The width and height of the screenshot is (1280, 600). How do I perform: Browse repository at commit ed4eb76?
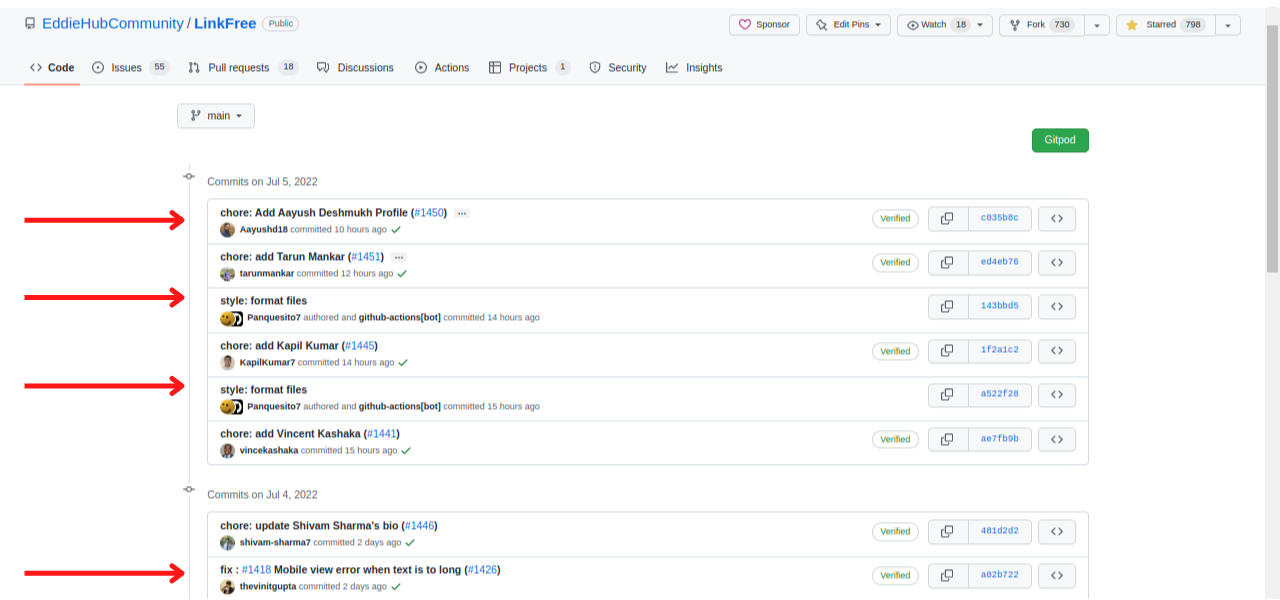tap(1056, 262)
